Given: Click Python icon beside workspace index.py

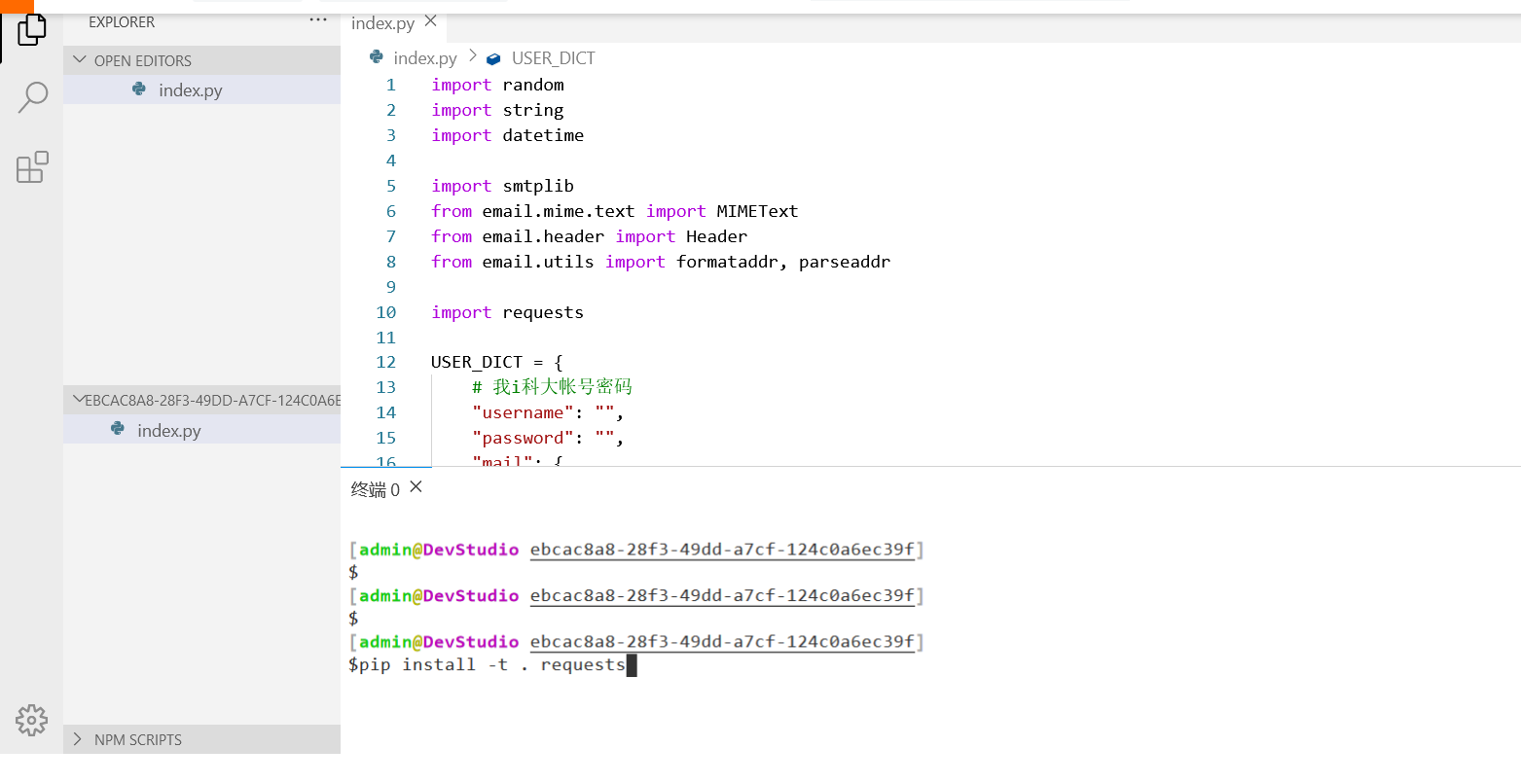Looking at the screenshot, I should [118, 429].
